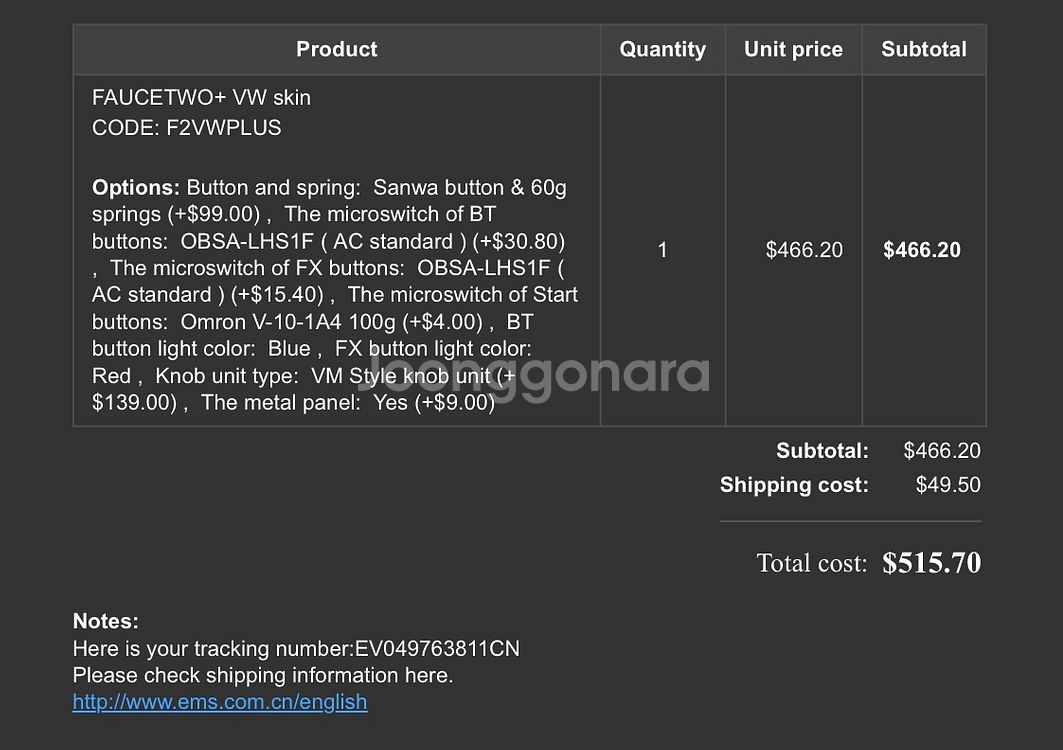
Task: Click the Notes heading
Action: click(106, 621)
